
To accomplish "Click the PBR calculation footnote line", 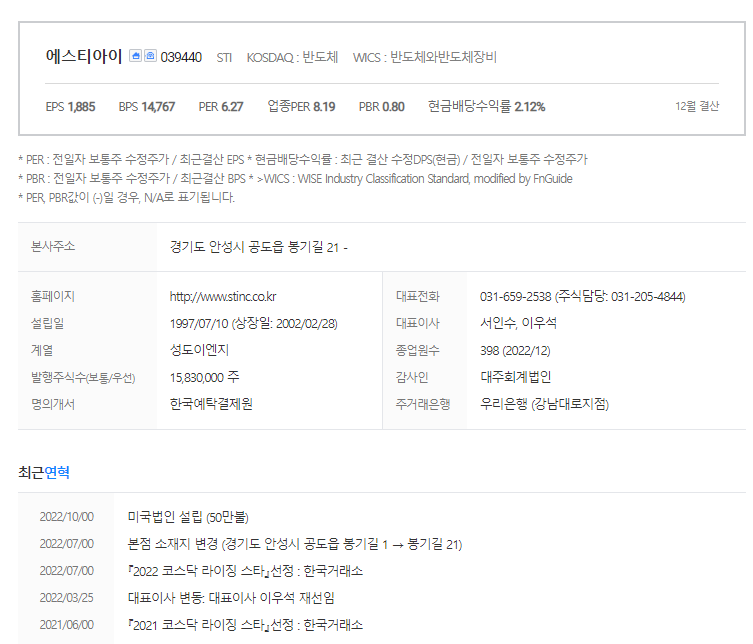I will click(295, 179).
